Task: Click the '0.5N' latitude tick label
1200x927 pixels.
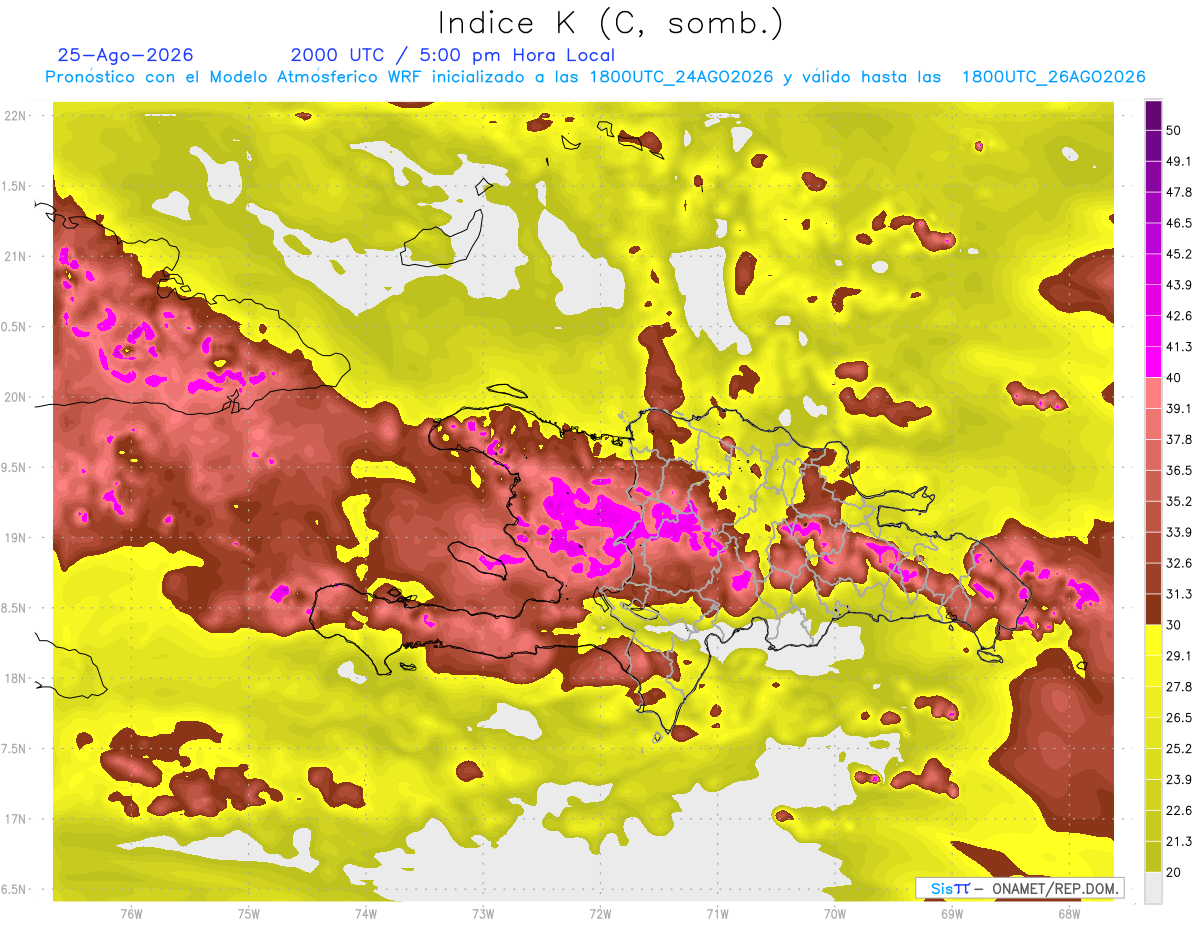Action: (x=15, y=327)
